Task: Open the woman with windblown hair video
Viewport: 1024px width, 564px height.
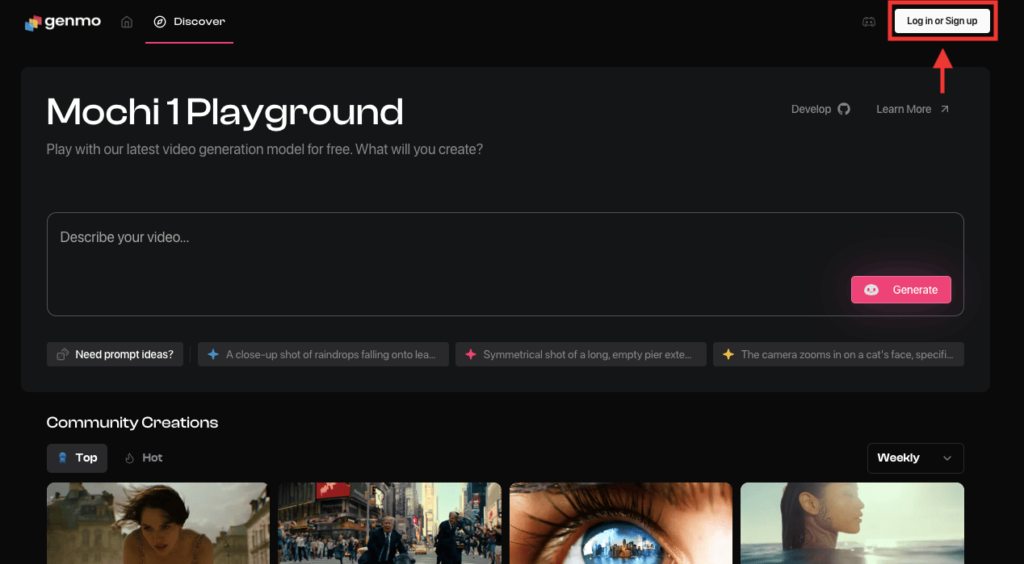Action: point(158,523)
